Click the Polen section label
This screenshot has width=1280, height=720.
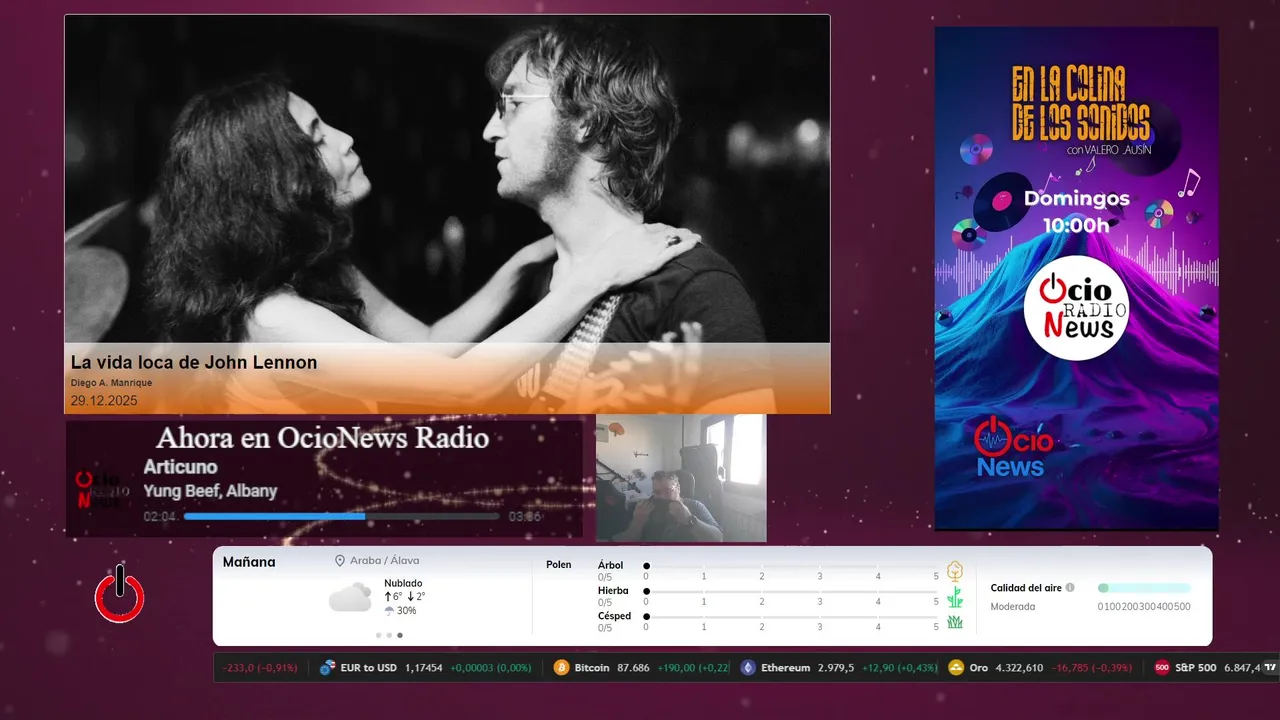click(559, 565)
